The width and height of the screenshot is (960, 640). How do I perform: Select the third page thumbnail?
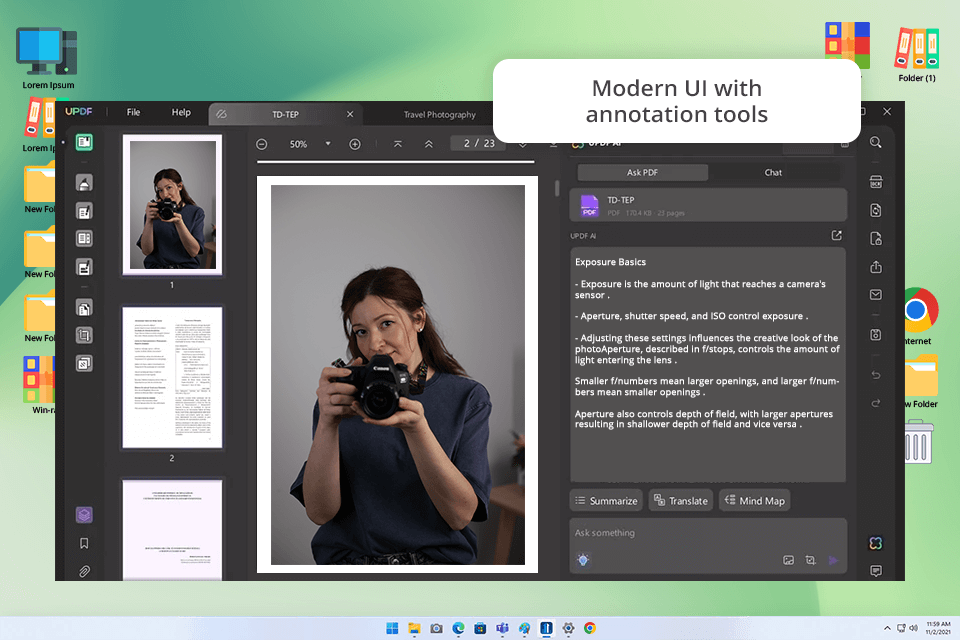tap(173, 530)
